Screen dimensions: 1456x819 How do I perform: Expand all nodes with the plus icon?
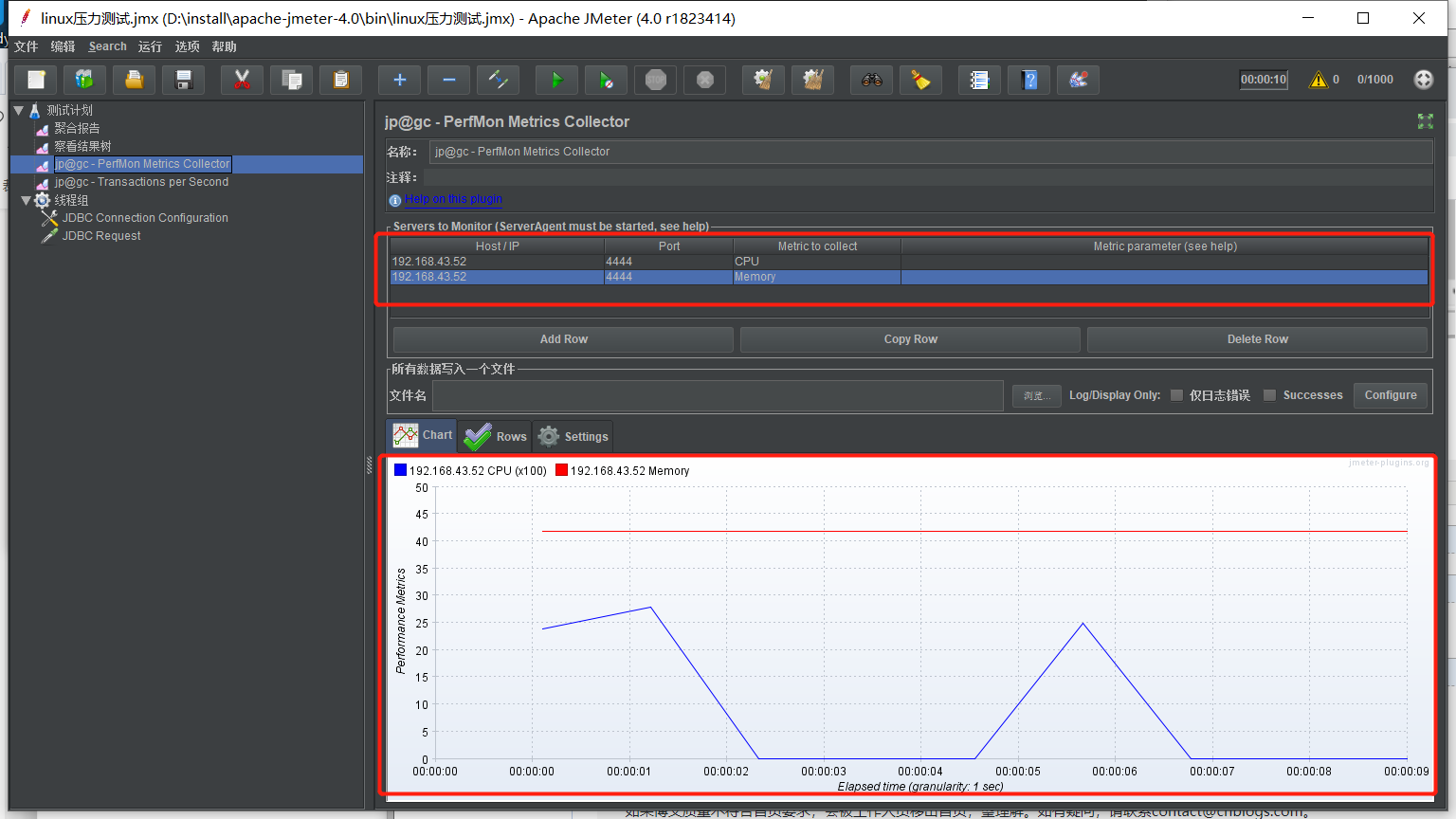tap(400, 81)
